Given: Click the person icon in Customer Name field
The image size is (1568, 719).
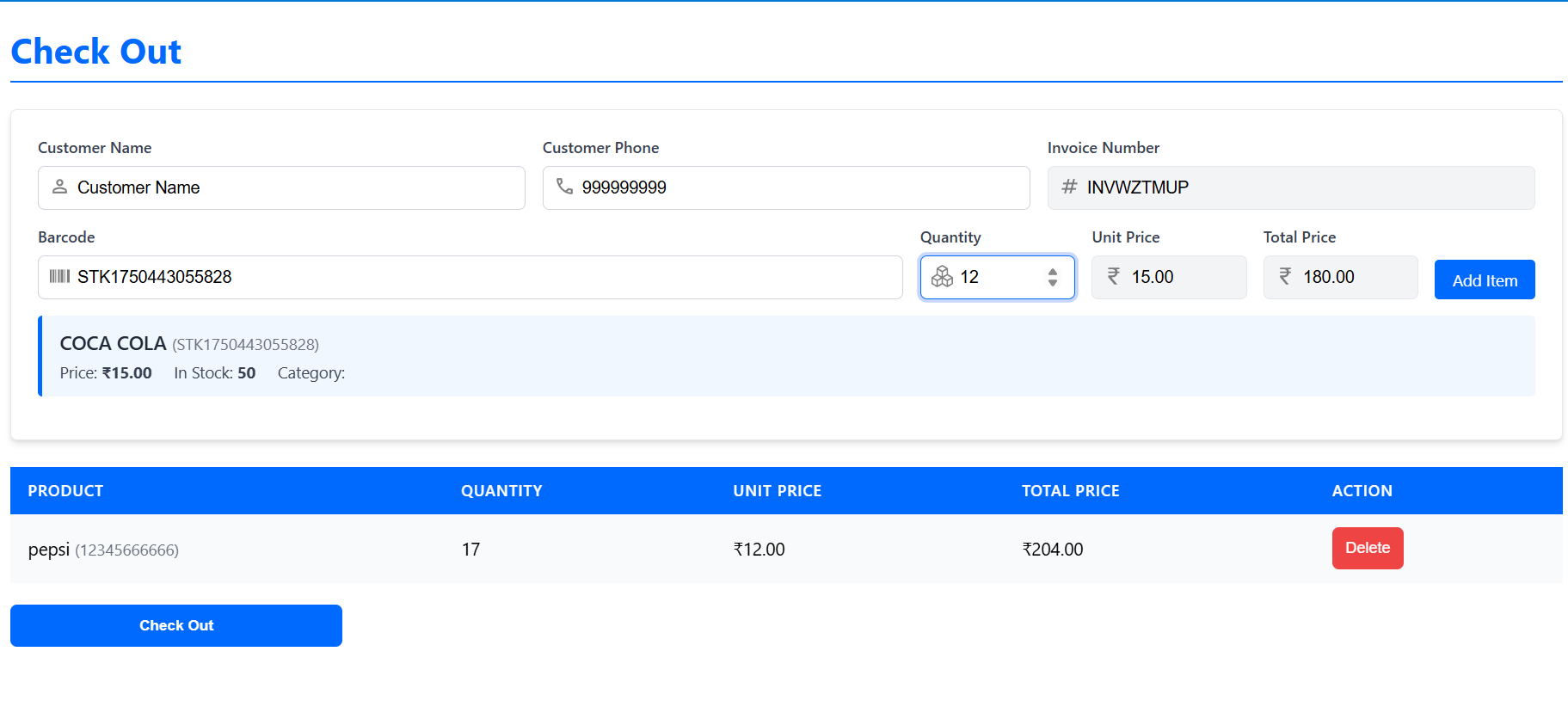Looking at the screenshot, I should tap(59, 187).
